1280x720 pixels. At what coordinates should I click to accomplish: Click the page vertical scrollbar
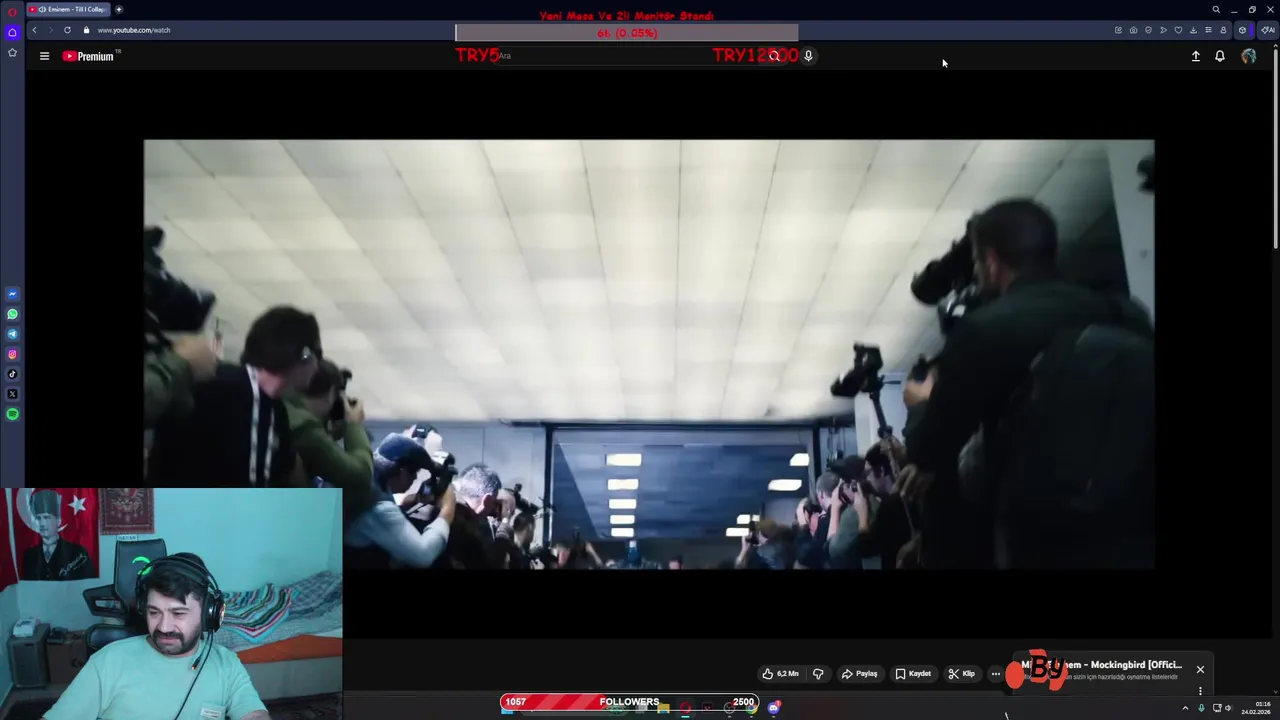coord(1275,150)
